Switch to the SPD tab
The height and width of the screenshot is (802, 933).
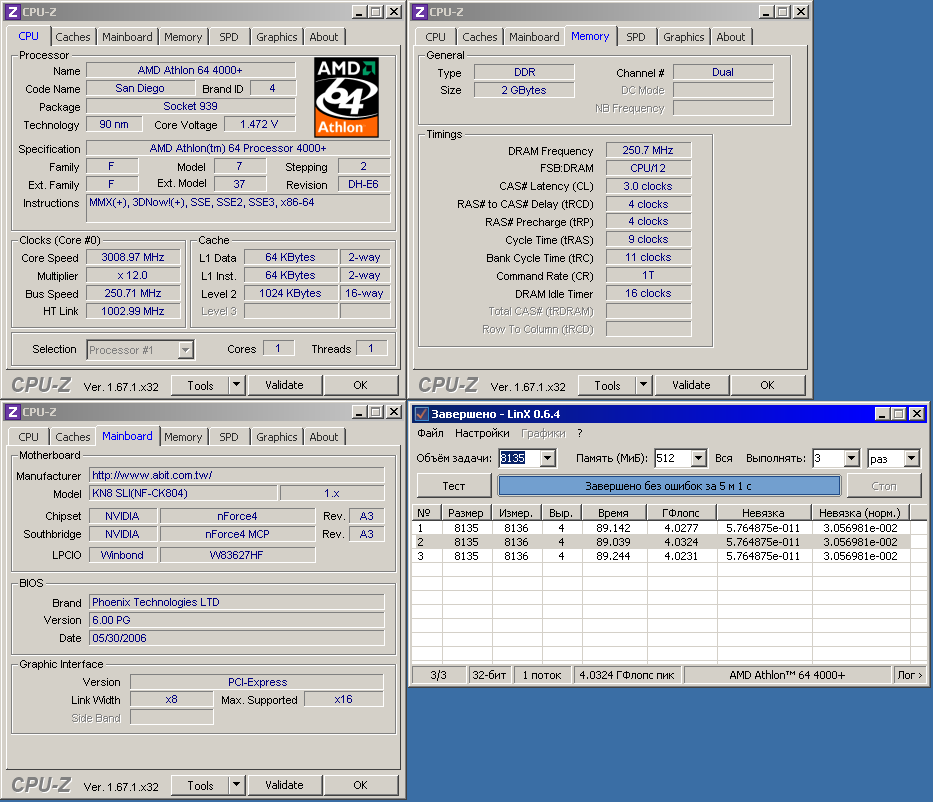229,36
